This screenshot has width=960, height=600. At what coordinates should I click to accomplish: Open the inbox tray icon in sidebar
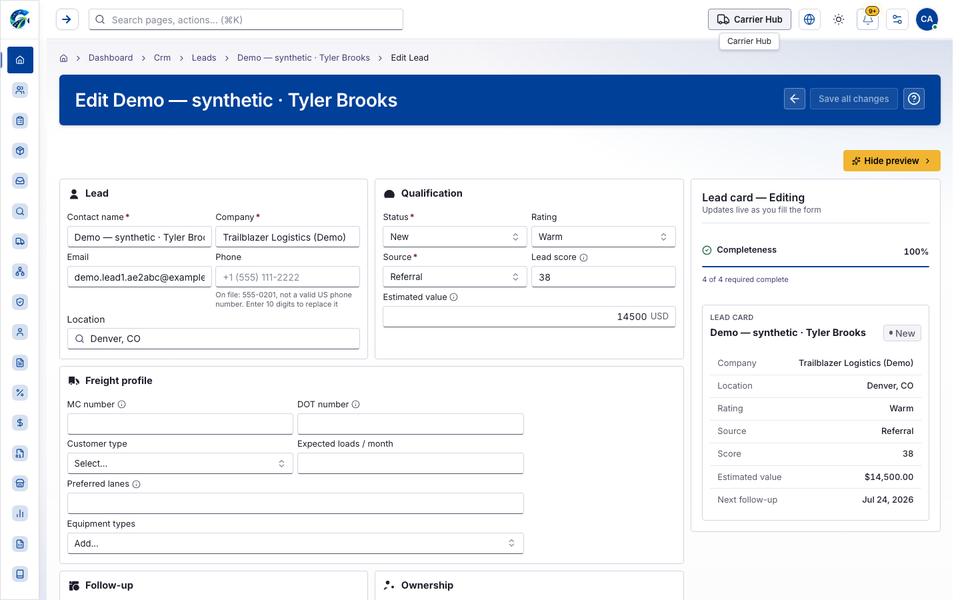[x=20, y=181]
